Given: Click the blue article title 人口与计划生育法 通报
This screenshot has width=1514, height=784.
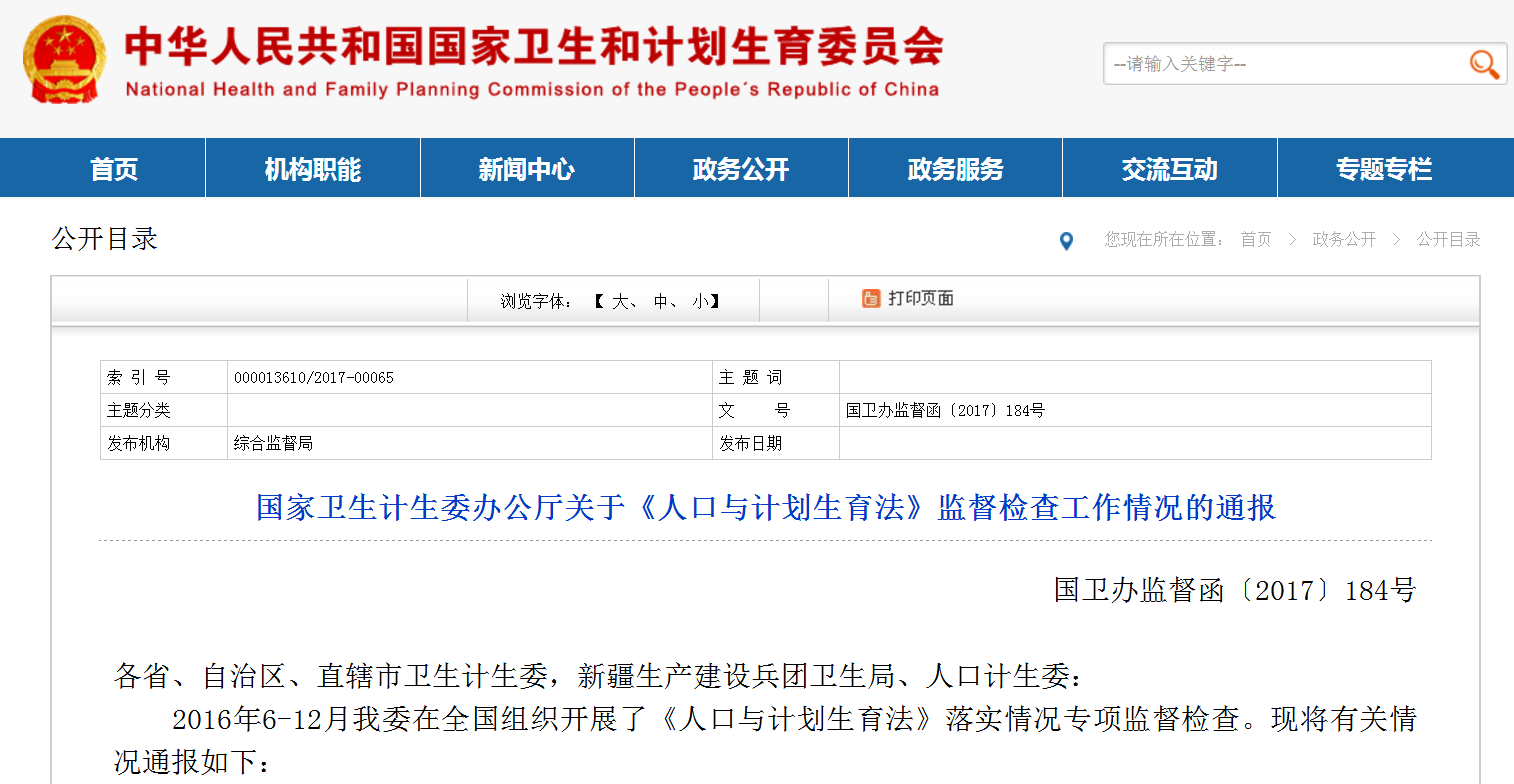Looking at the screenshot, I should (766, 507).
